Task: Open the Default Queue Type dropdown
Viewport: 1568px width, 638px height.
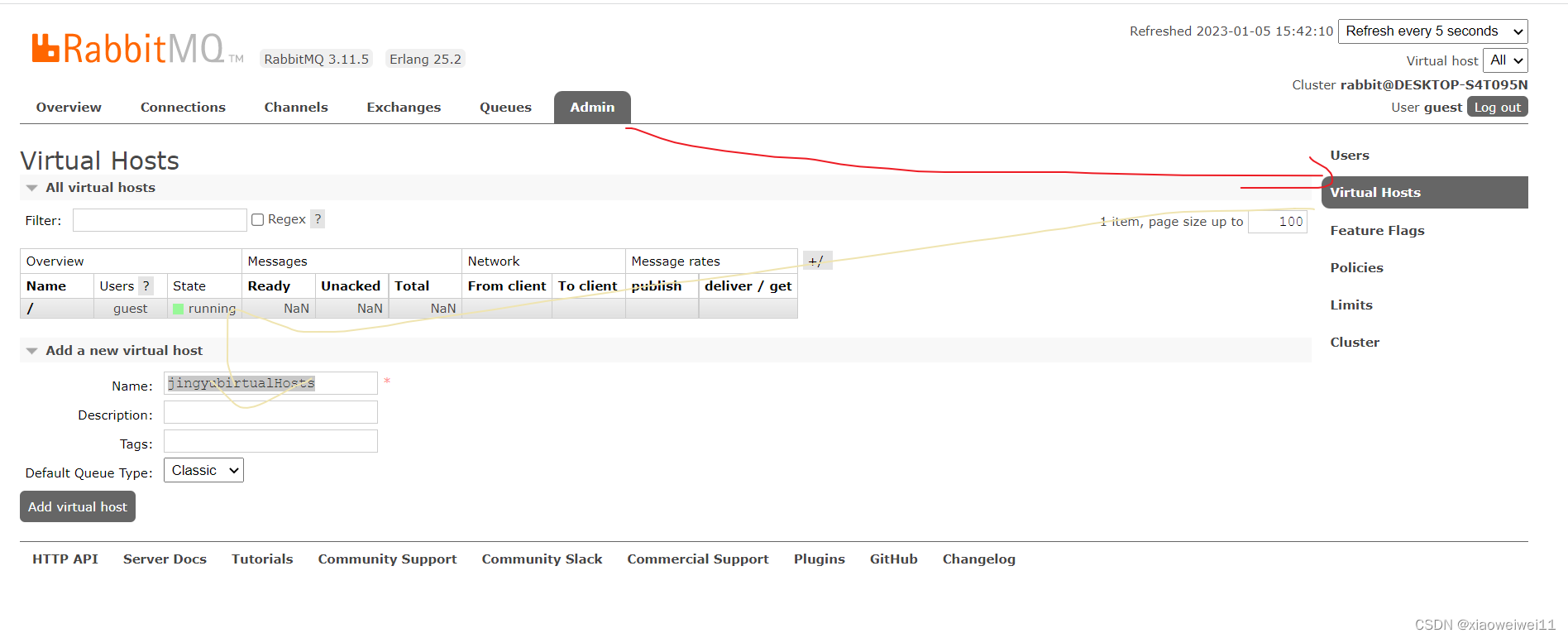Action: 203,470
